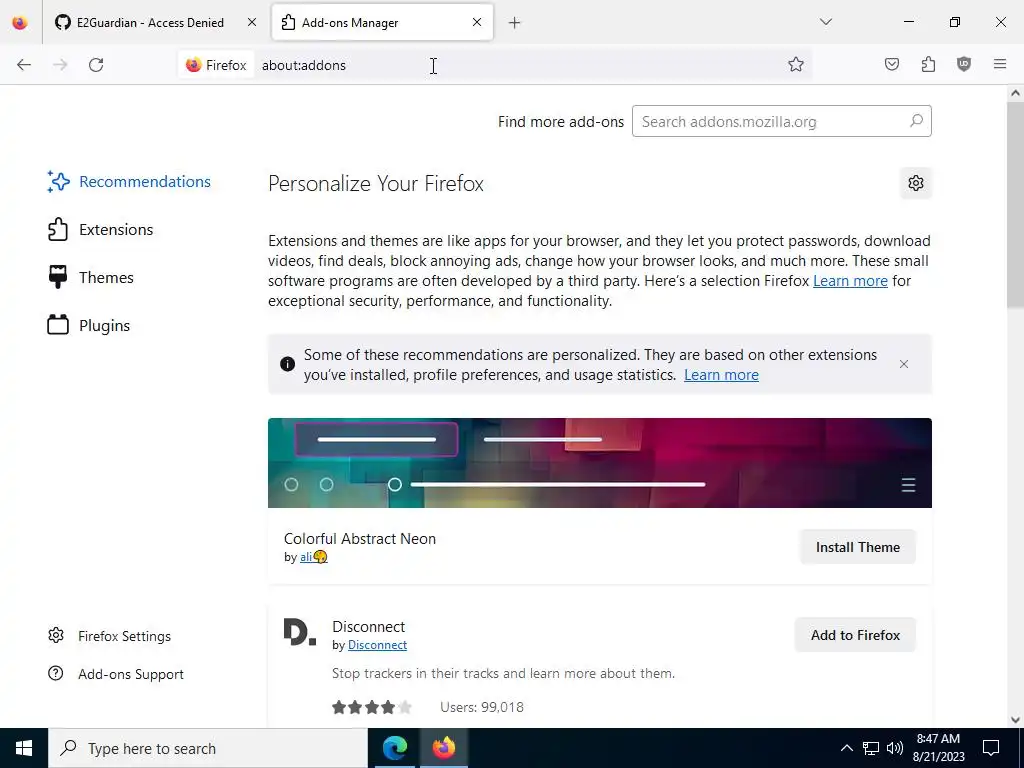Bookmark this page with the star icon
The height and width of the screenshot is (768, 1024).
pyautogui.click(x=795, y=65)
